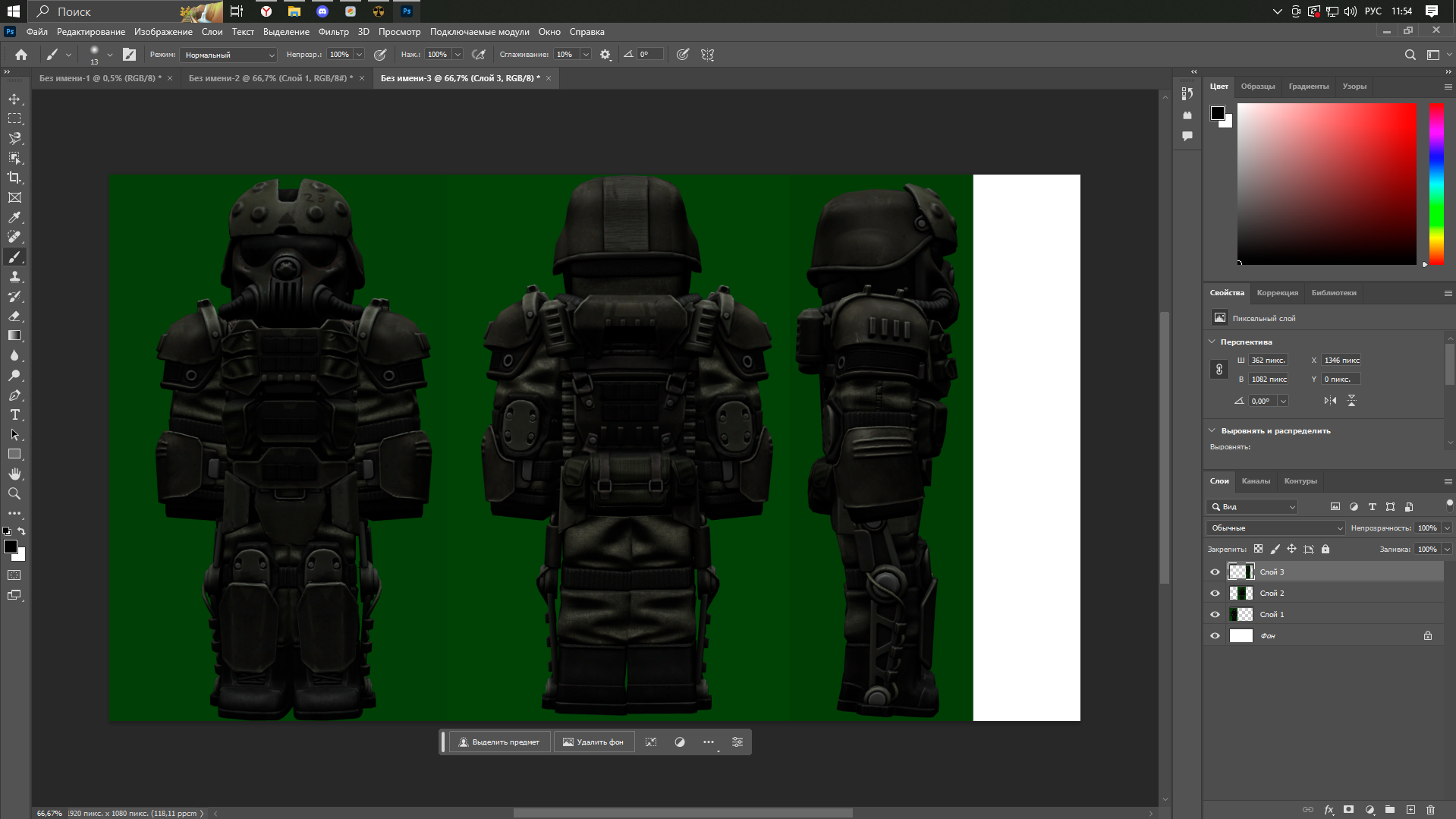Select the Gradient tool
This screenshot has width=1456, height=819.
pyautogui.click(x=14, y=335)
